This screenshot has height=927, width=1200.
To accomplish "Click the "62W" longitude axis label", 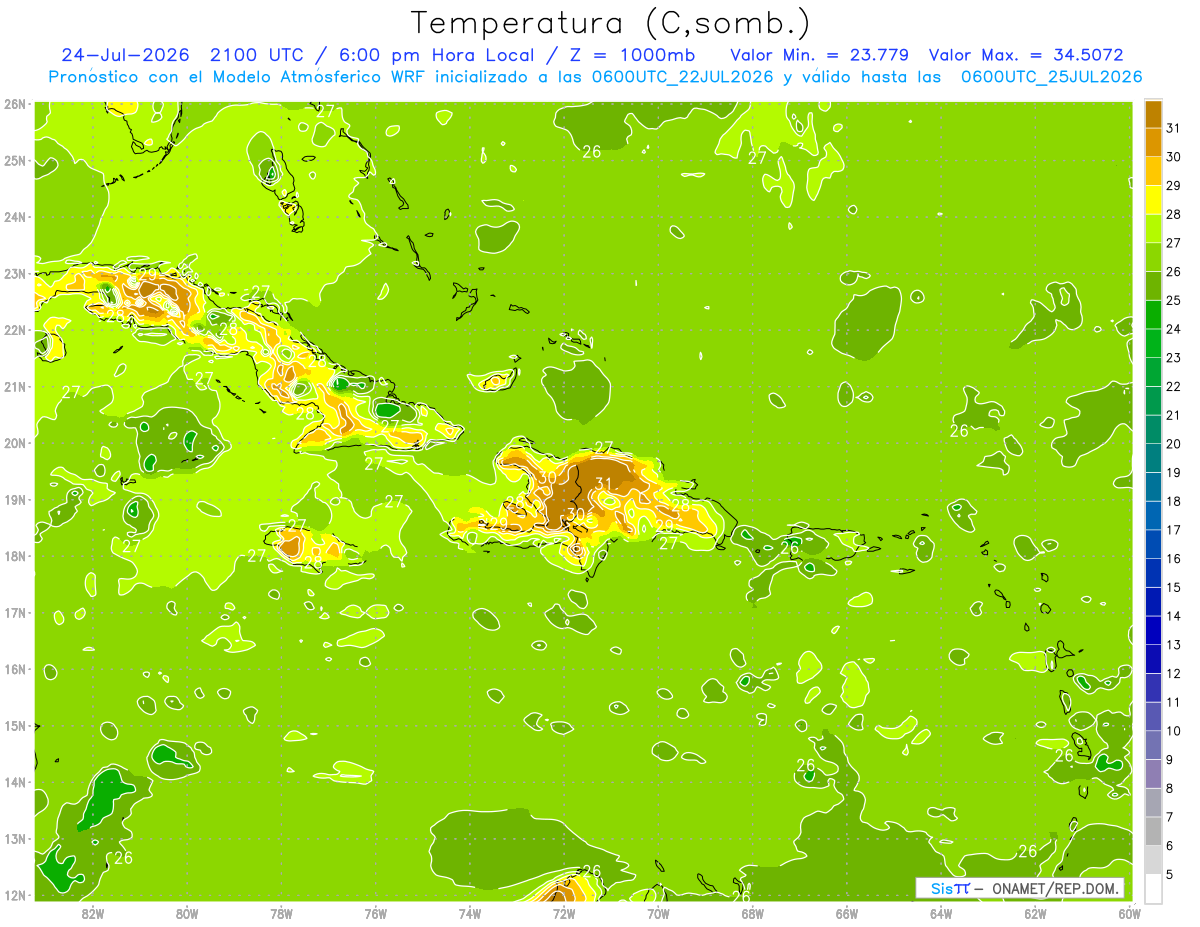I will [x=1035, y=912].
